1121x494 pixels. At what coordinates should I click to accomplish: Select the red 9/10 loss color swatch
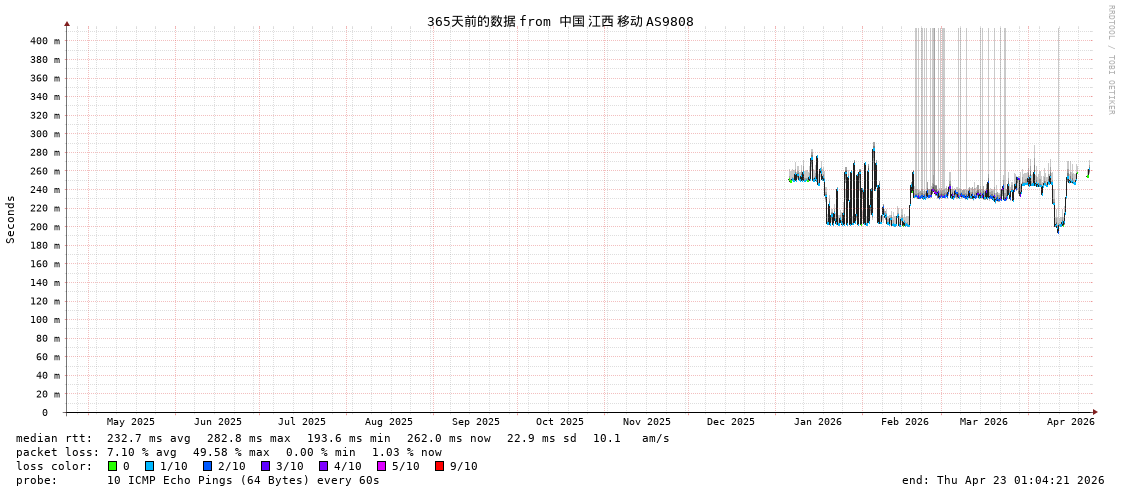point(439,466)
